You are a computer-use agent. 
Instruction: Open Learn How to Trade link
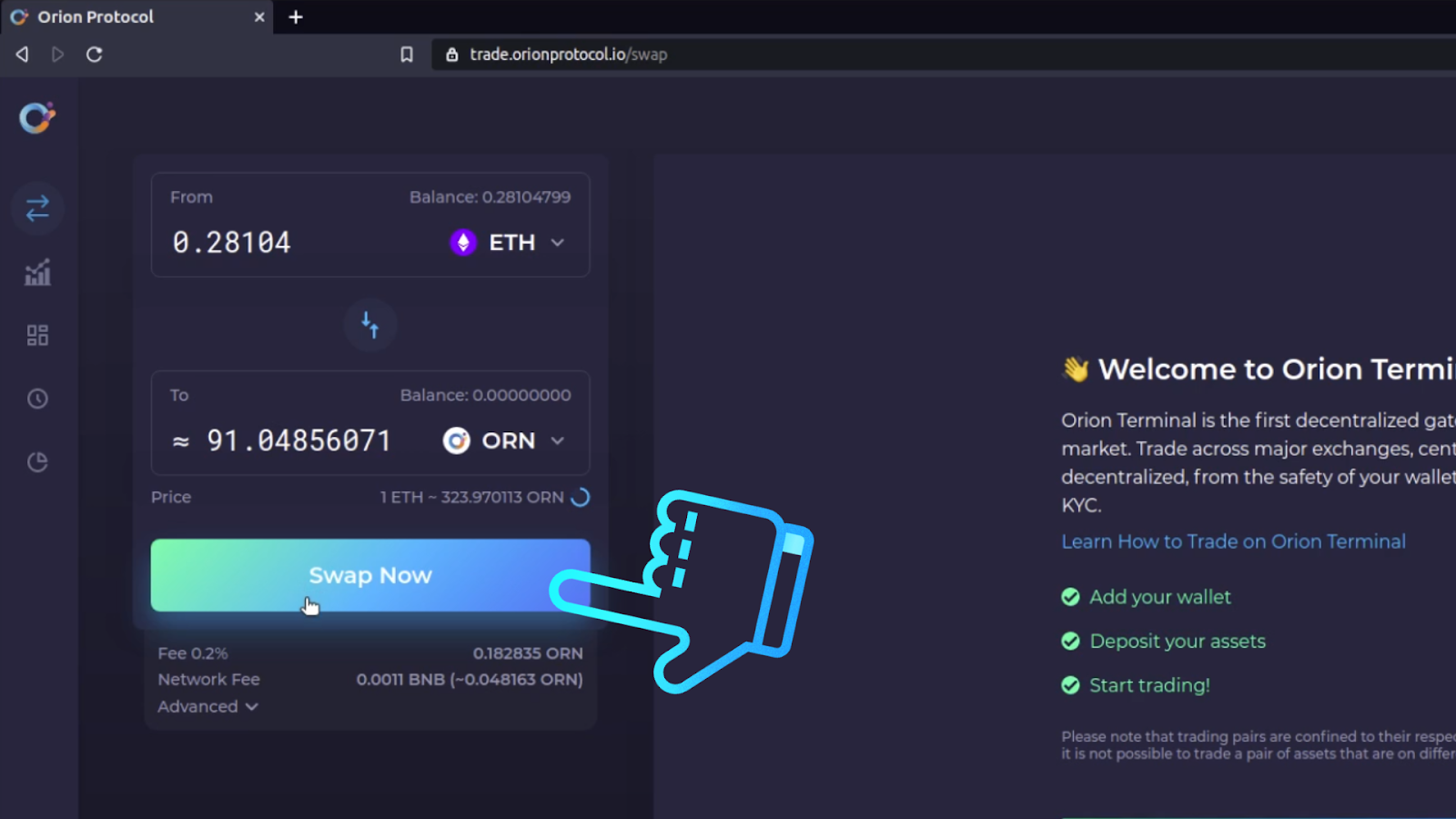point(1233,541)
